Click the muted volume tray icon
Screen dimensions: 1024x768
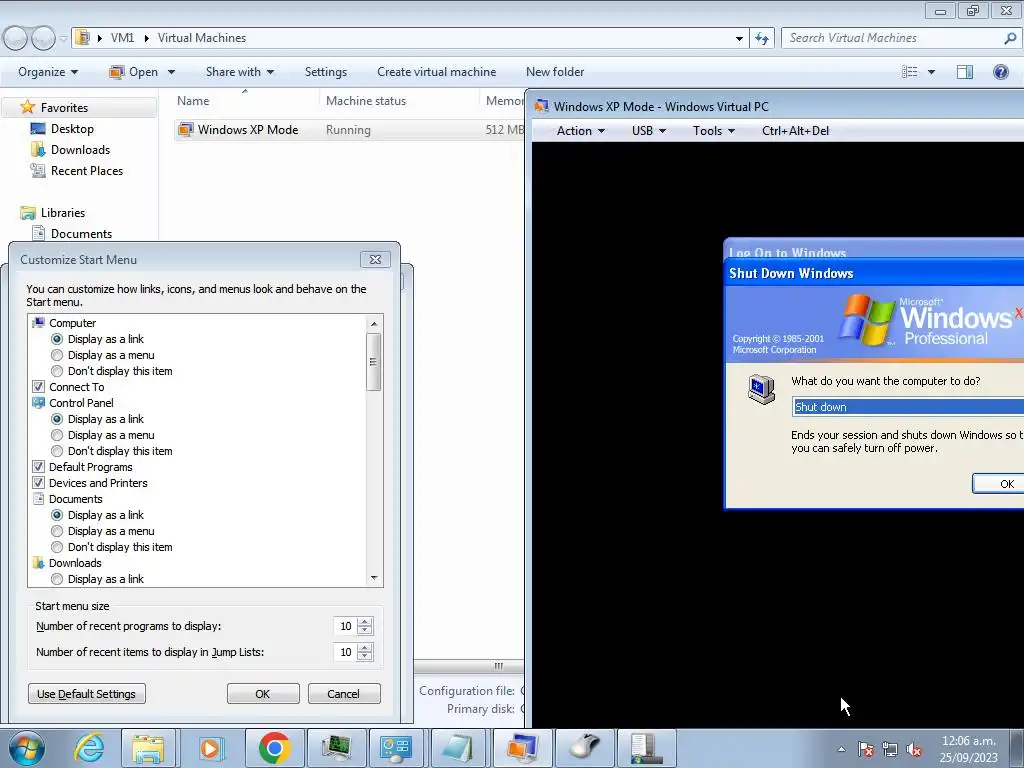pyautogui.click(x=914, y=749)
